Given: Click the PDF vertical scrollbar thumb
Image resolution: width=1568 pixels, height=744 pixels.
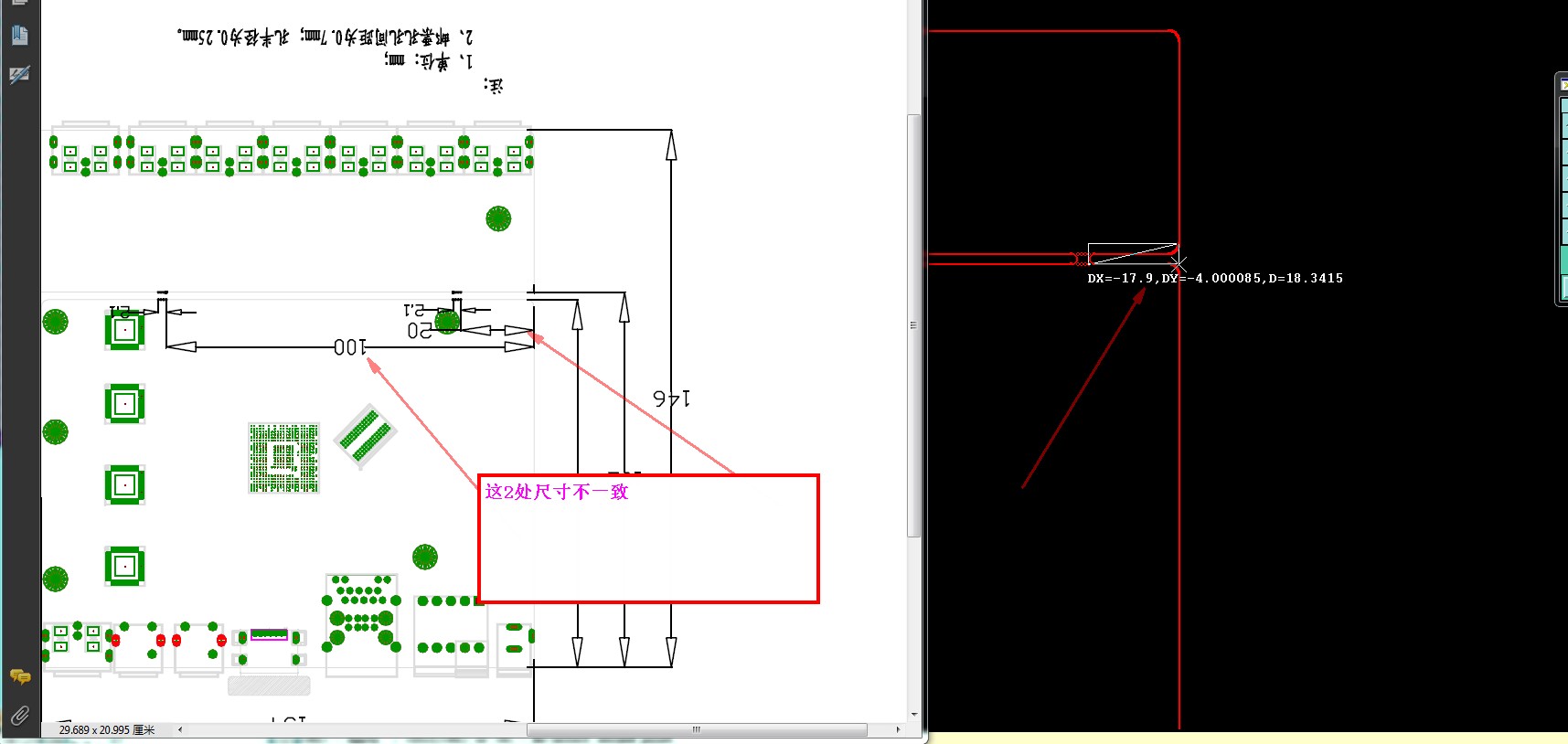Looking at the screenshot, I should tap(913, 325).
